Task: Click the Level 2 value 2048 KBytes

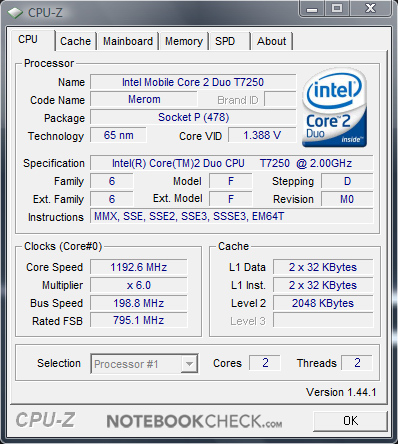Action: point(323,303)
